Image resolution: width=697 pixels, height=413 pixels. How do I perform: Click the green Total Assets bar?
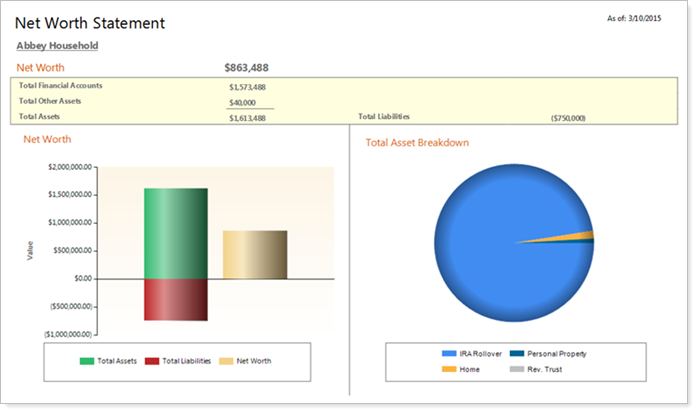(x=175, y=232)
